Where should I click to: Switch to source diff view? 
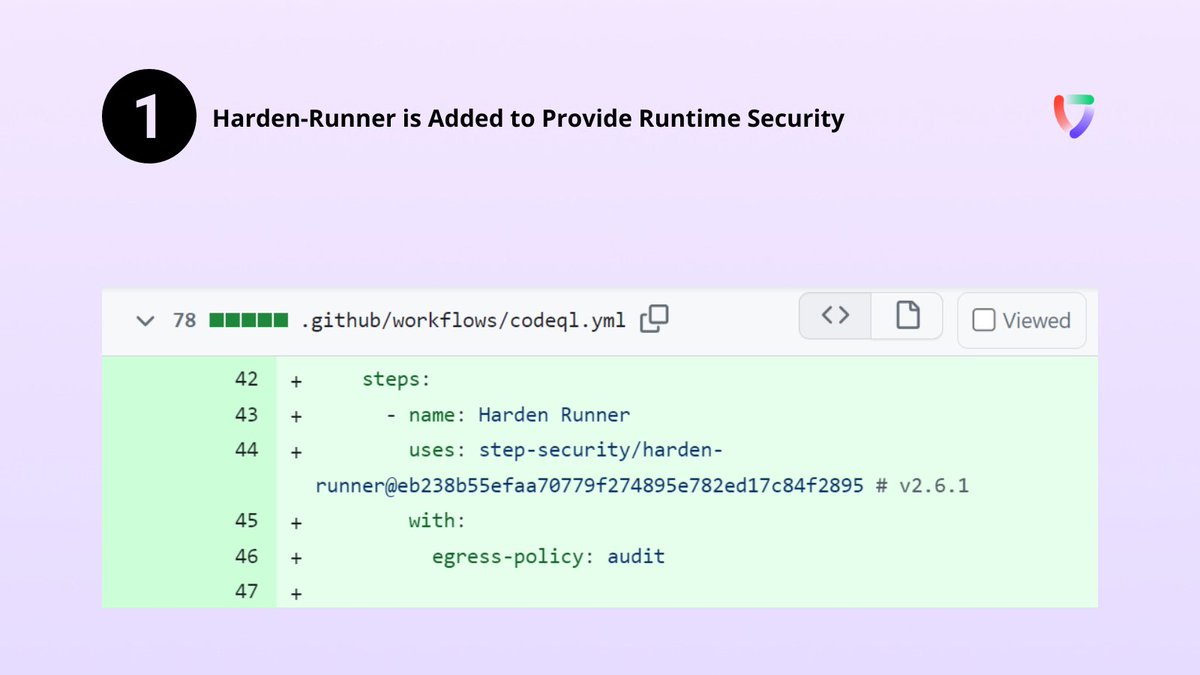[x=835, y=316]
